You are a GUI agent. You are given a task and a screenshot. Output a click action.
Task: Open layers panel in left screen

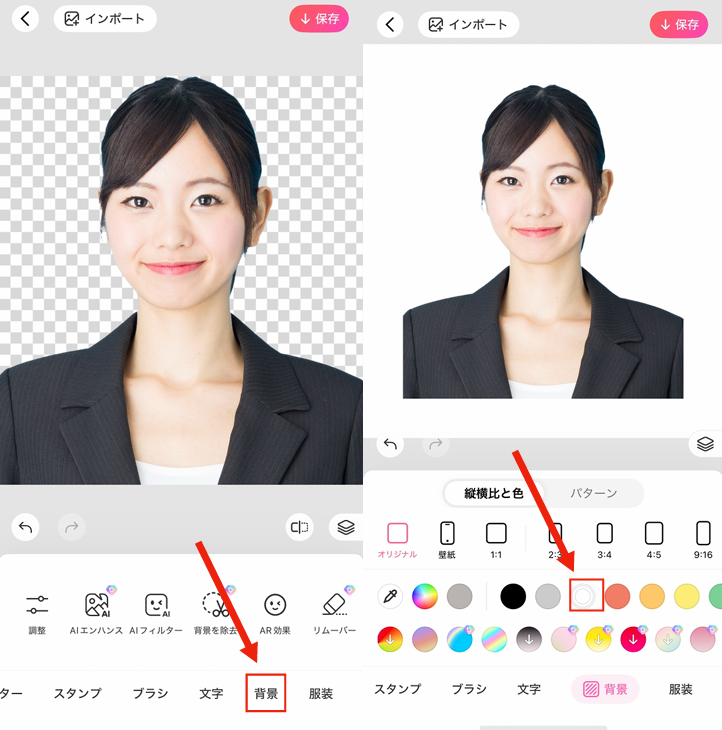pyautogui.click(x=345, y=527)
